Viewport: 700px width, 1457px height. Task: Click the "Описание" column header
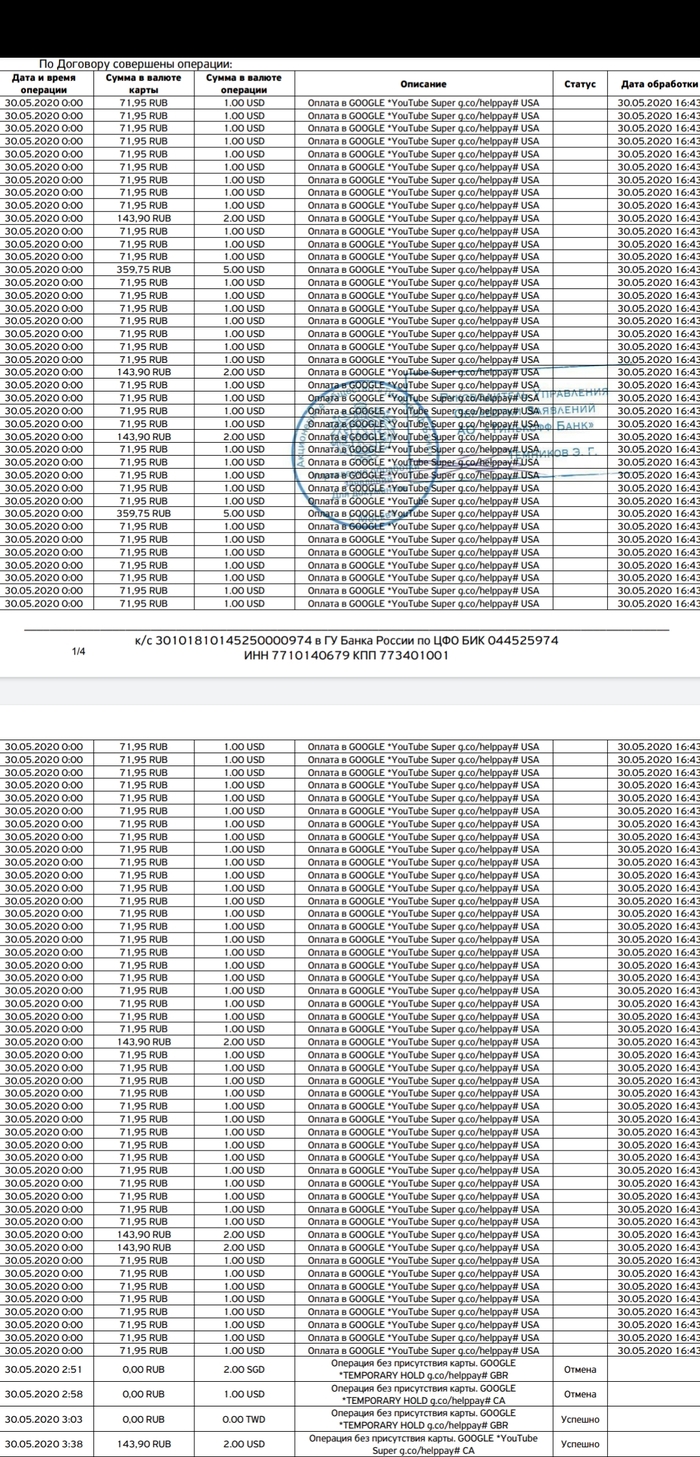[x=422, y=84]
